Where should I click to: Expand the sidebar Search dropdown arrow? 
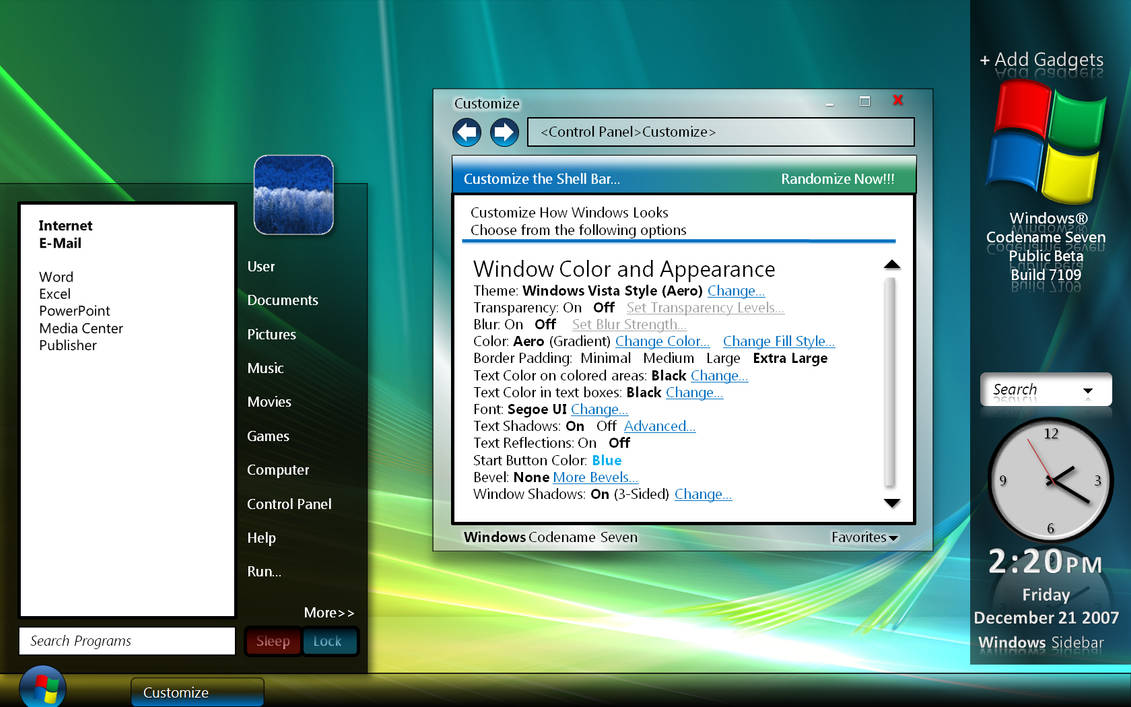coord(1088,391)
